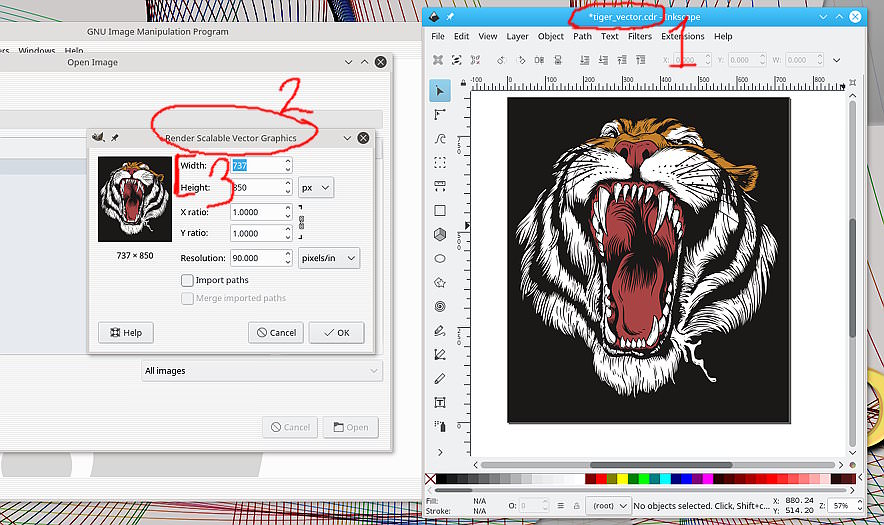The image size is (884, 525).
Task: Toggle guide lock icon at ruler corner
Action: click(x=463, y=83)
